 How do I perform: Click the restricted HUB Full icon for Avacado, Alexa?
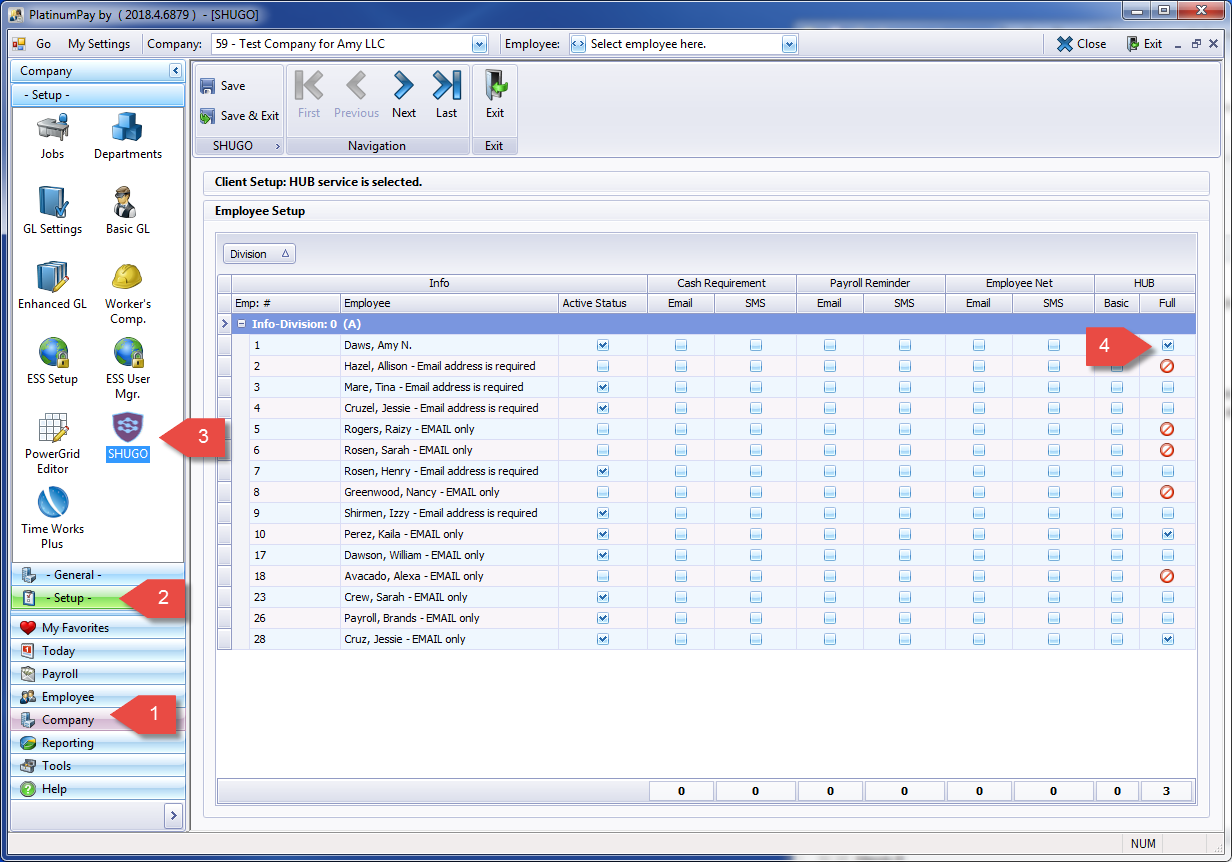tap(1167, 576)
